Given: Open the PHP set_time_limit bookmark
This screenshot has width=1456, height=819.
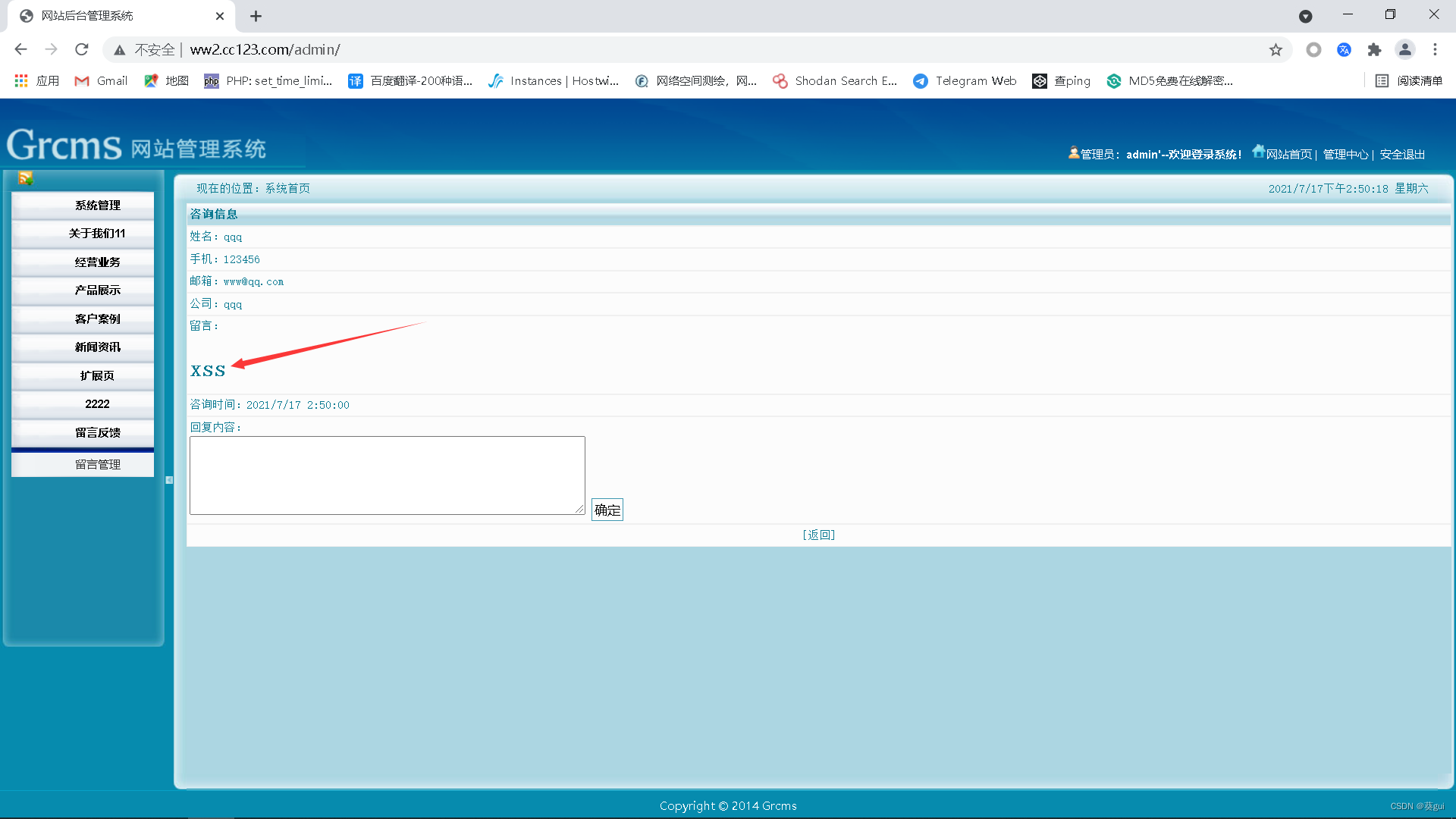Looking at the screenshot, I should coord(268,80).
